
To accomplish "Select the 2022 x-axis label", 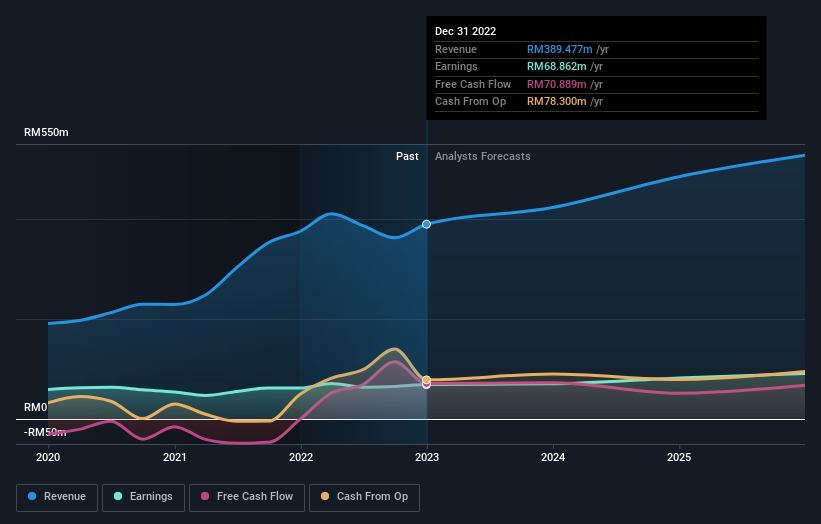I will point(301,457).
